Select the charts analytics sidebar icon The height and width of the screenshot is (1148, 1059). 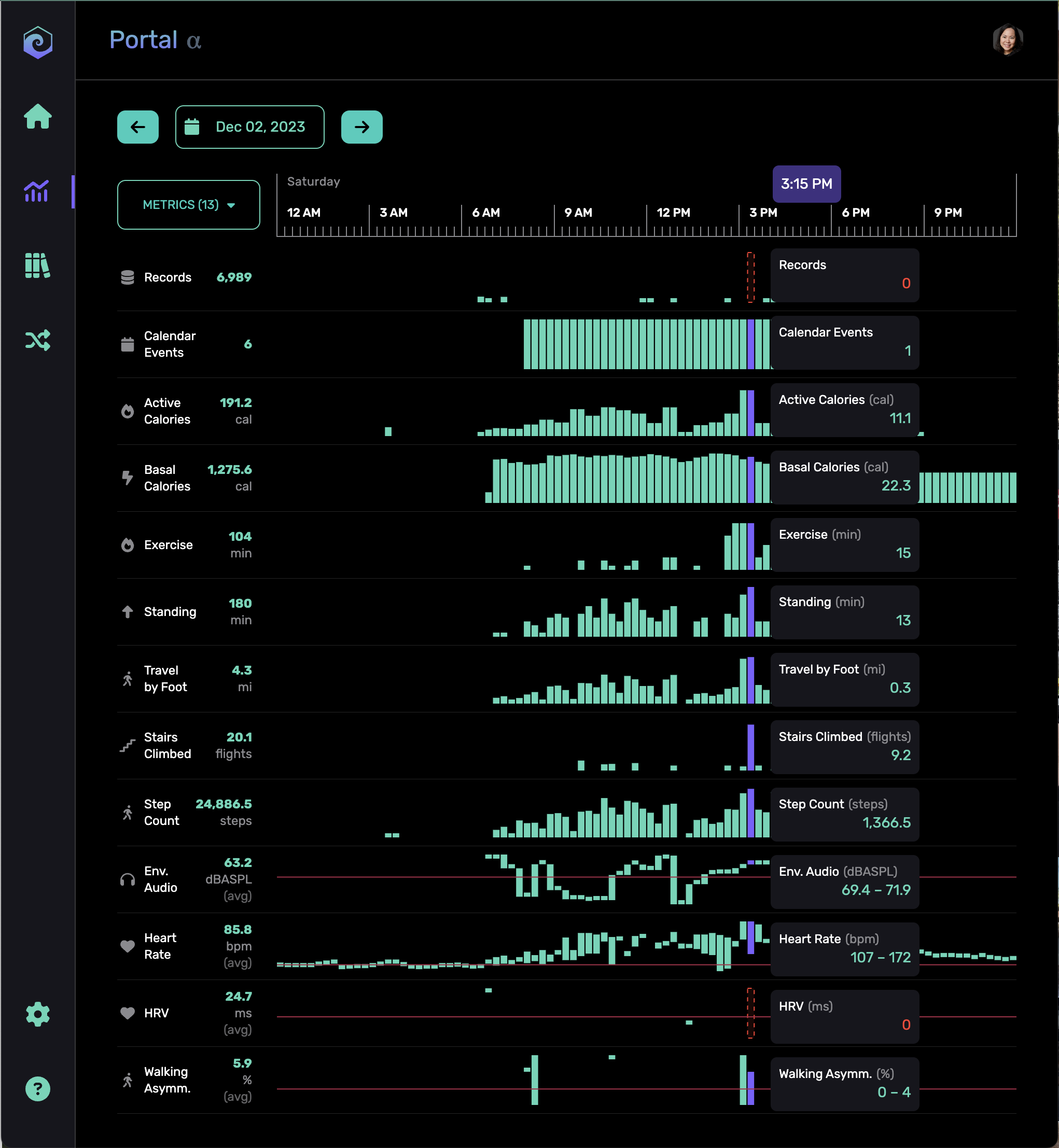pos(37,191)
